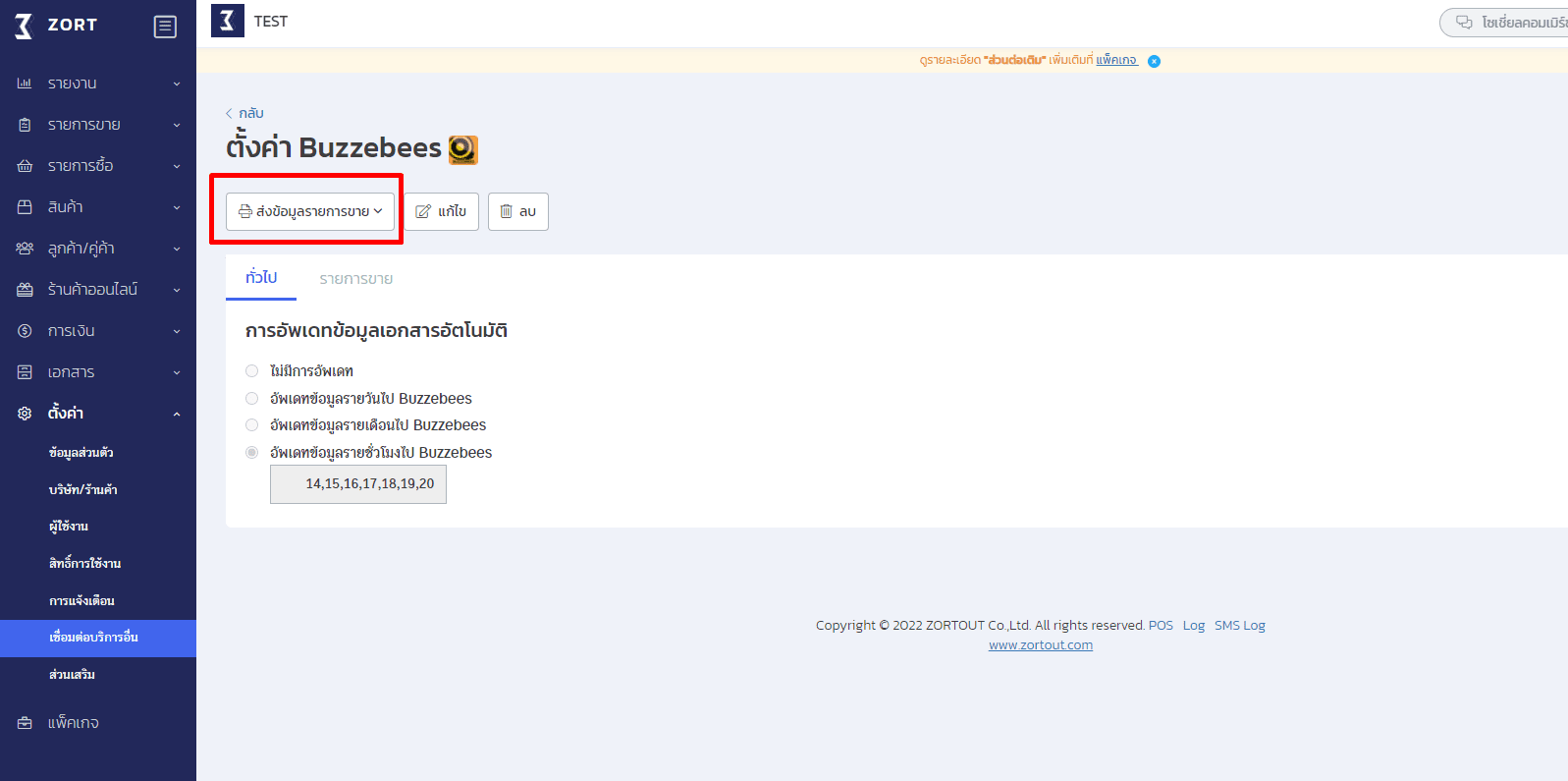Expand the เอกสาร documents menu chevron
Image resolution: width=1568 pixels, height=781 pixels.
[x=177, y=373]
